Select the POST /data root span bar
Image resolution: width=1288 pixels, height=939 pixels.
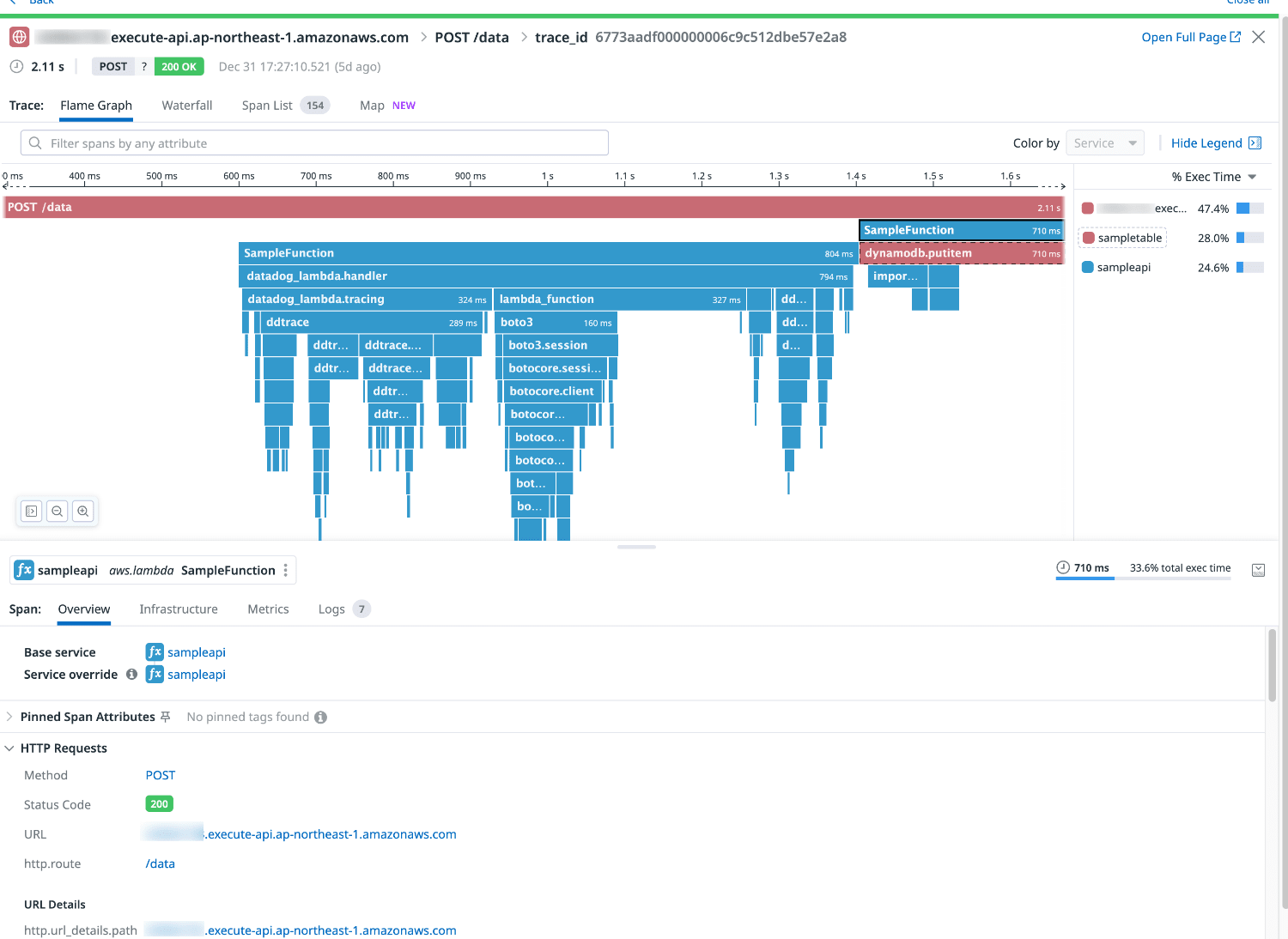point(533,207)
